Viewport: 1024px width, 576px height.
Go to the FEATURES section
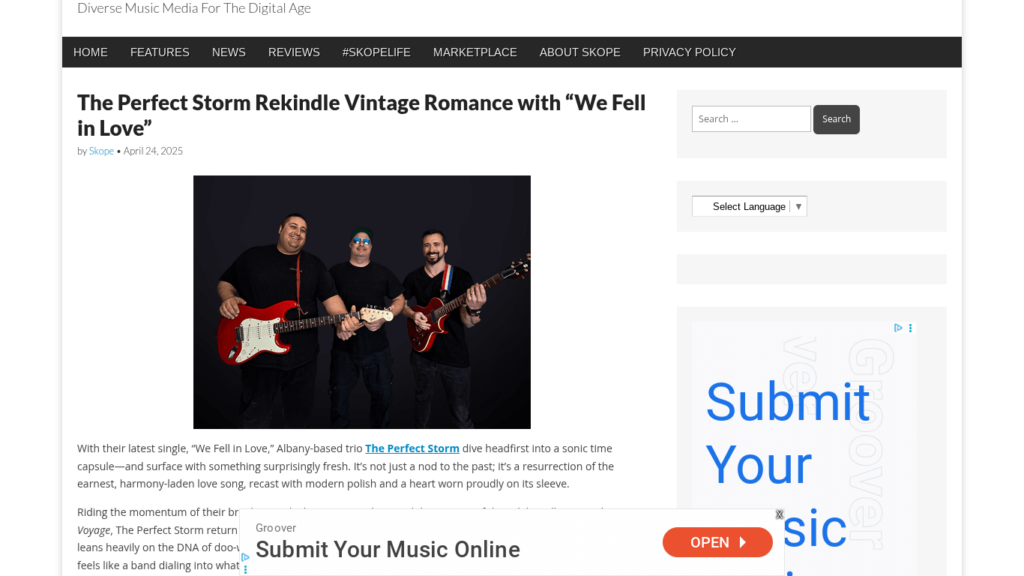coord(159,52)
